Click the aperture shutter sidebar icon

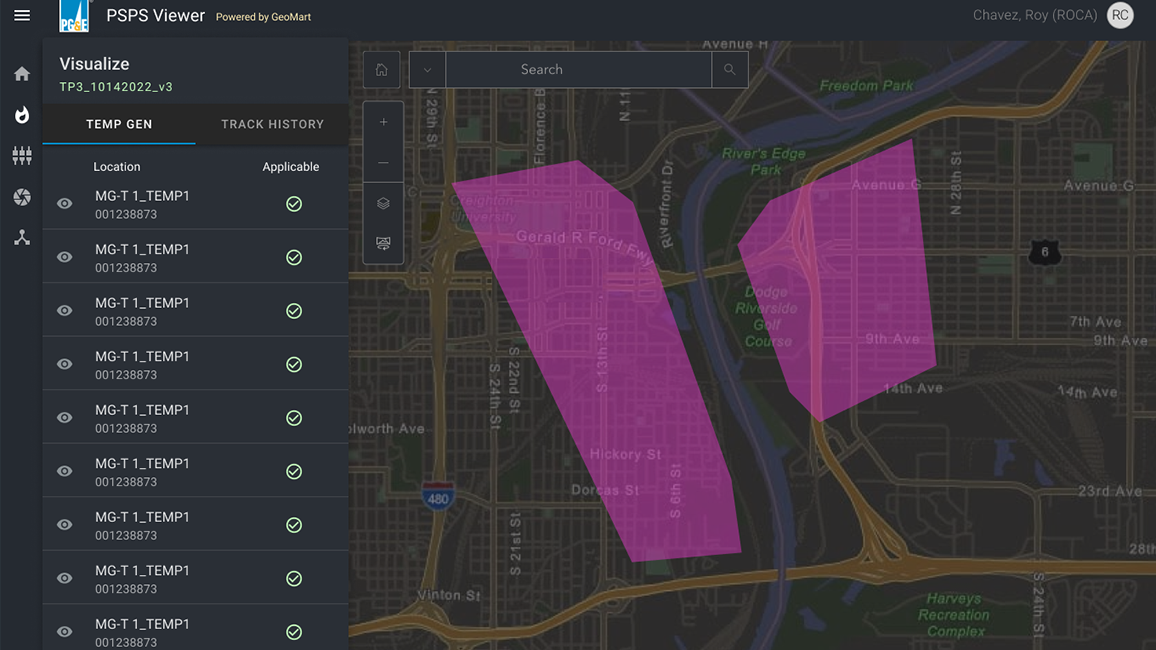(22, 197)
